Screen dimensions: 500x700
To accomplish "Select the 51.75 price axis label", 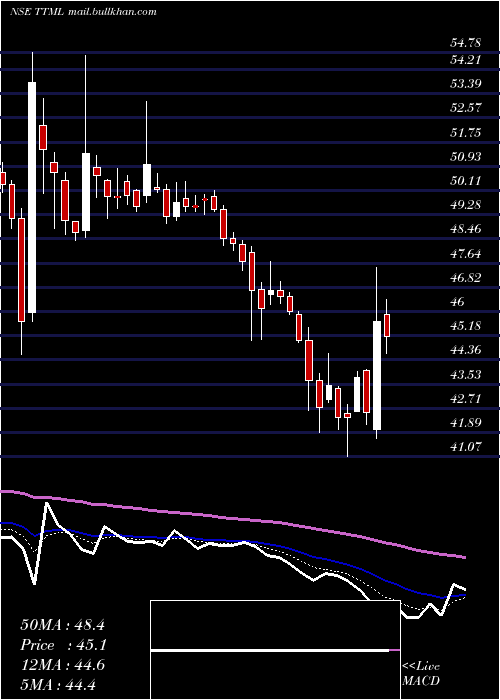I will click(466, 132).
